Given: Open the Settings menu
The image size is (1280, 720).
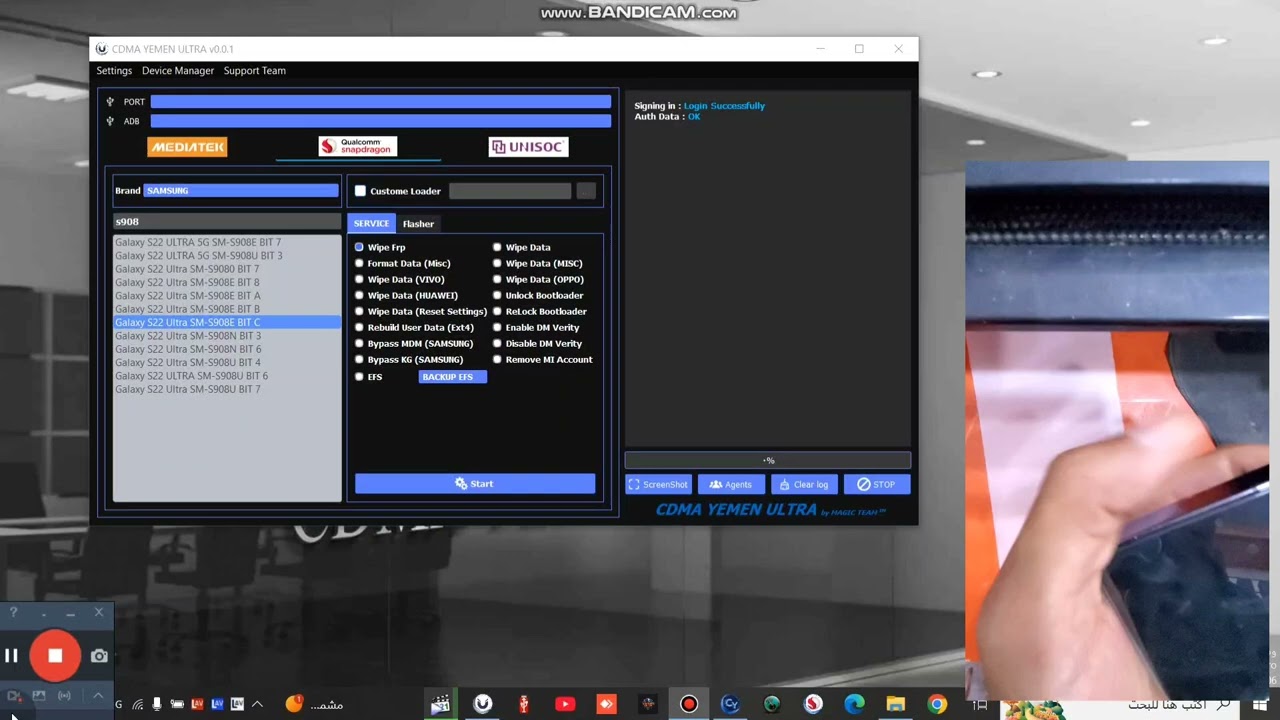Looking at the screenshot, I should (x=114, y=71).
